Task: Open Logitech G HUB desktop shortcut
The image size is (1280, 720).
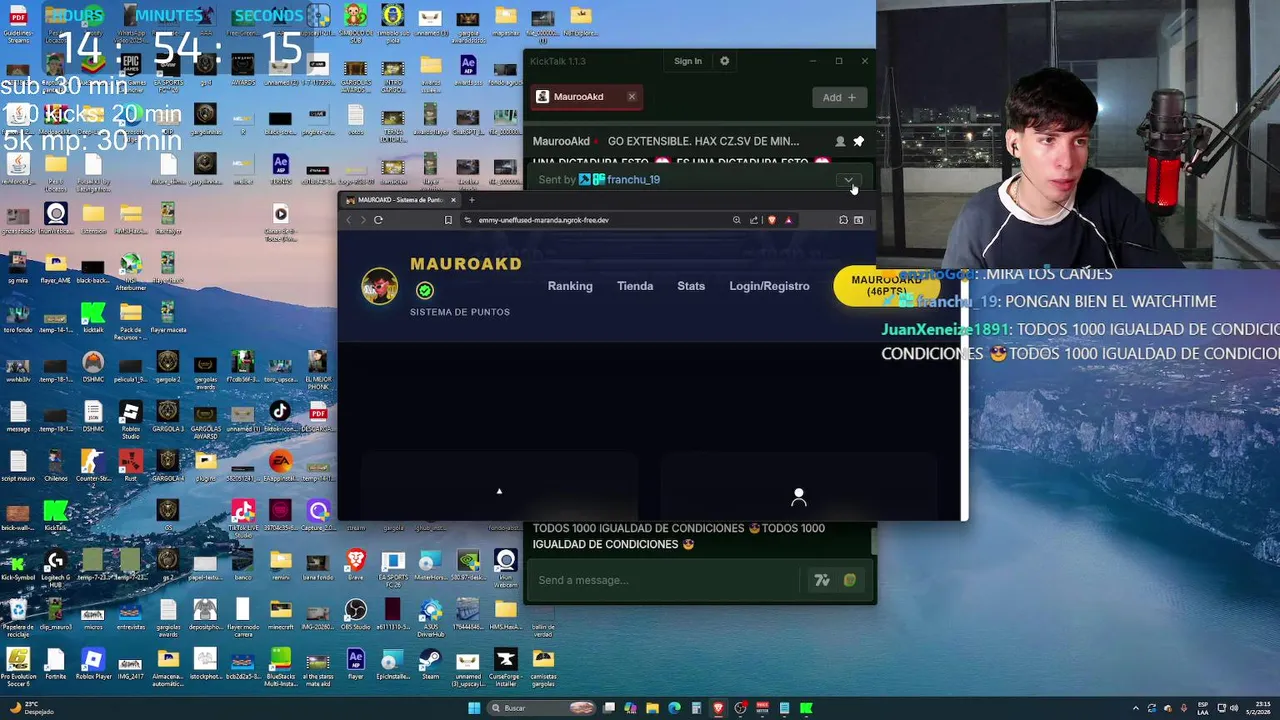Action: (x=55, y=565)
